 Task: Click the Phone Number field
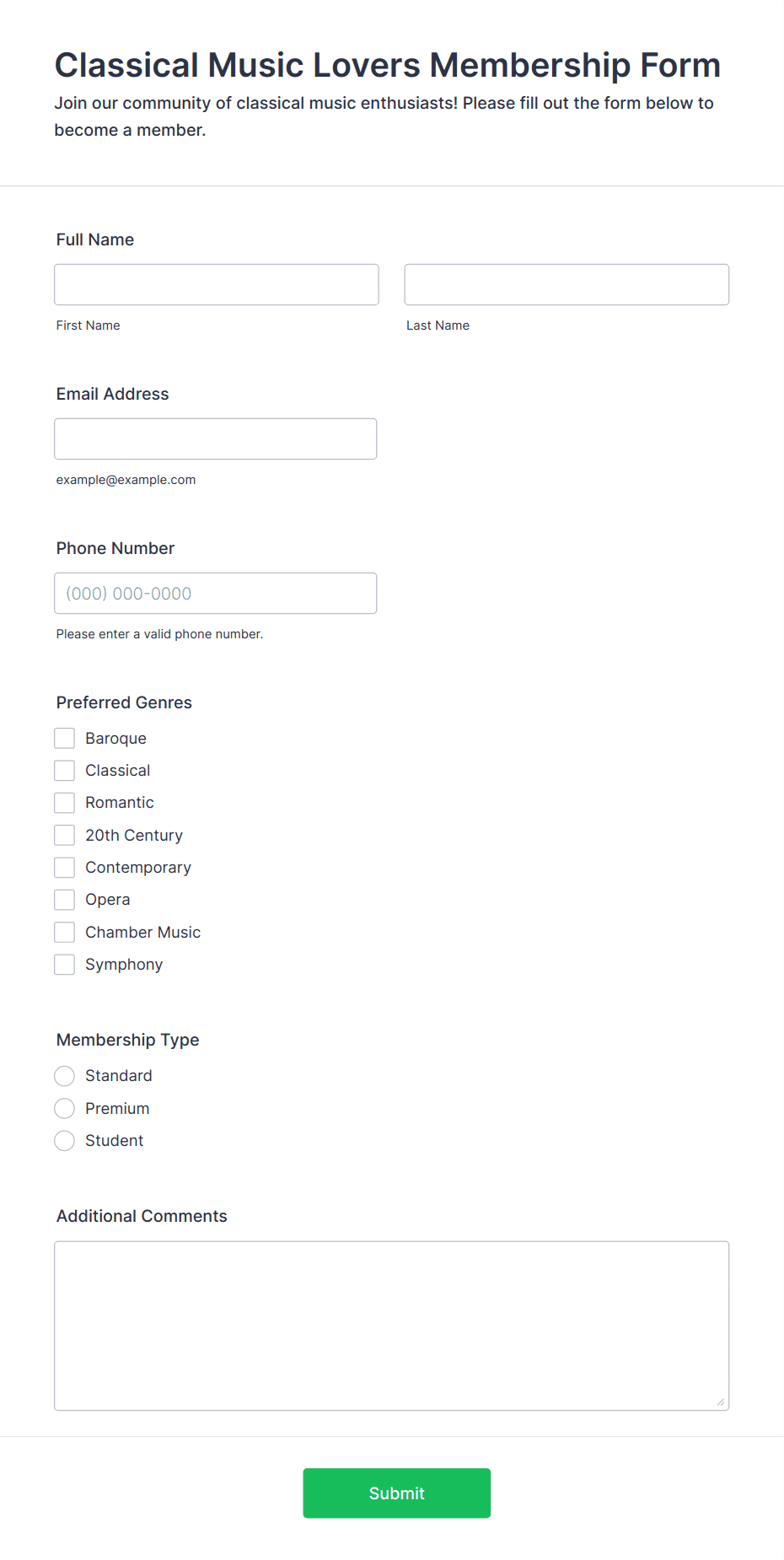216,593
